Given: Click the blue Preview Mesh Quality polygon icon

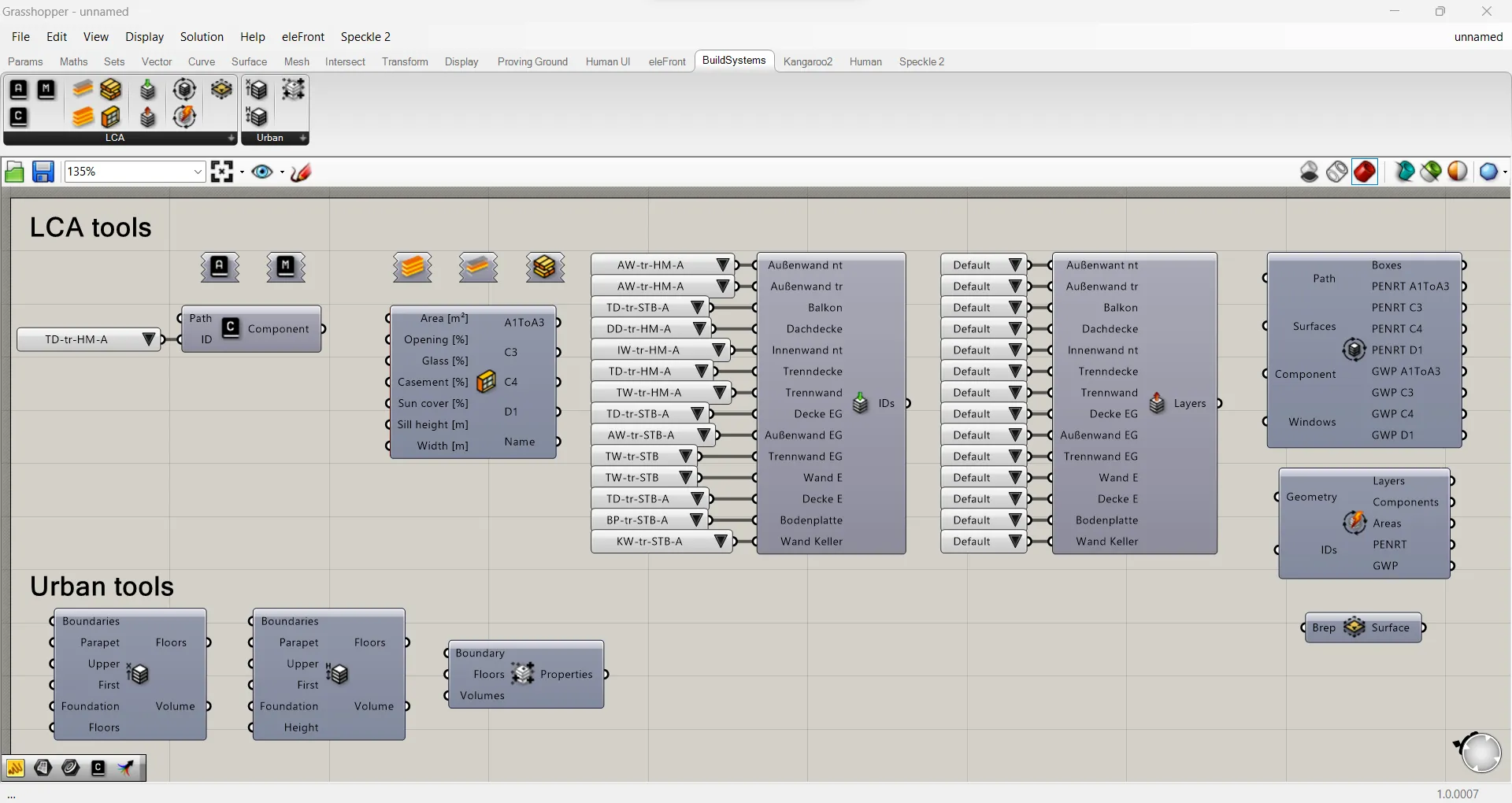Looking at the screenshot, I should point(1488,172).
